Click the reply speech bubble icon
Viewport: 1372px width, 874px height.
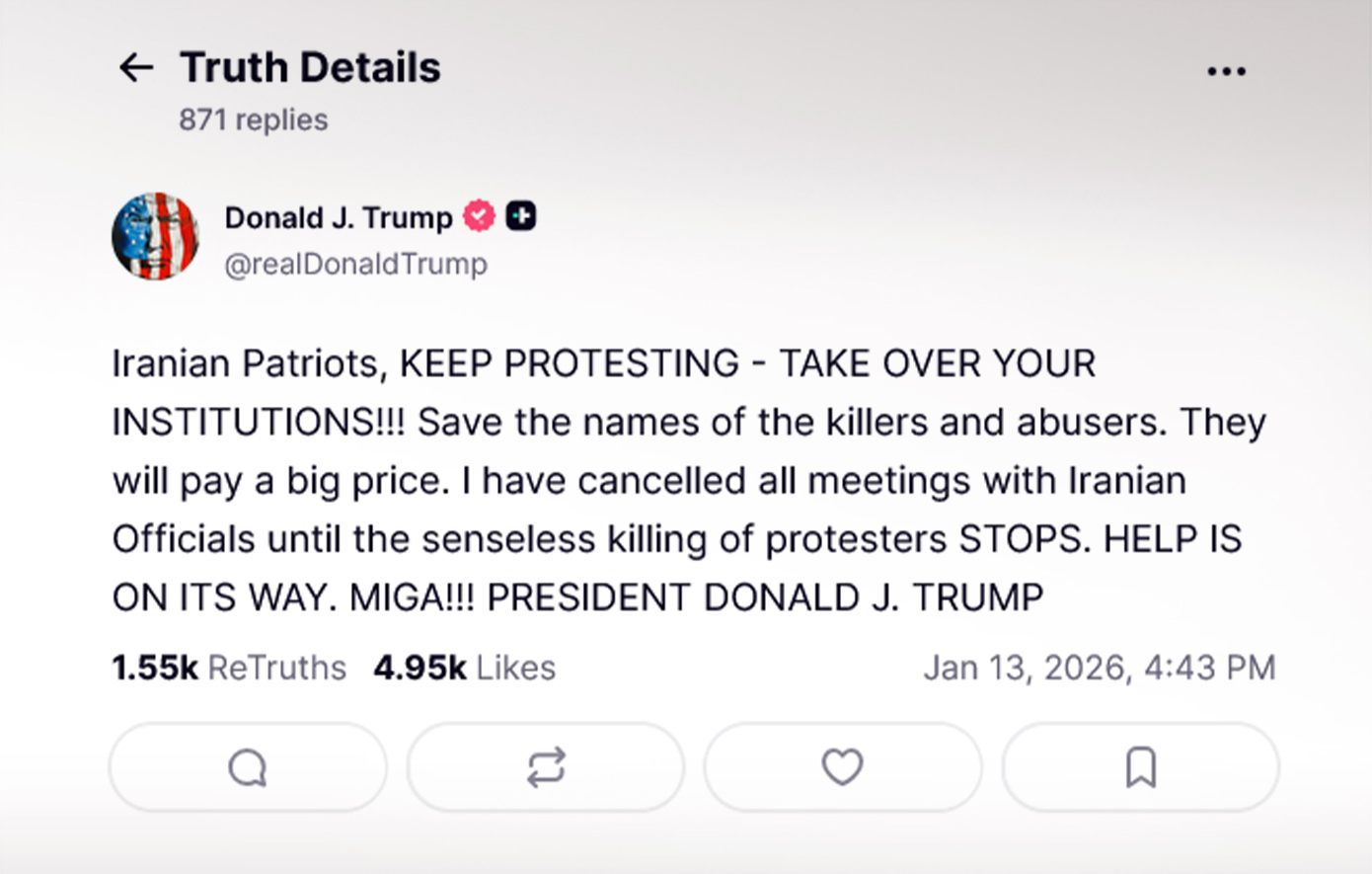248,767
